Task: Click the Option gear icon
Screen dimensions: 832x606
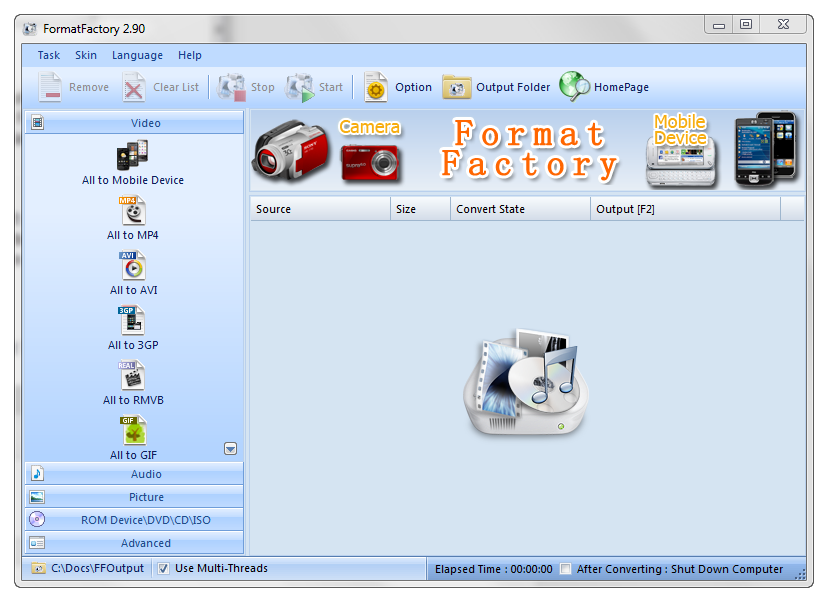Action: coord(377,87)
